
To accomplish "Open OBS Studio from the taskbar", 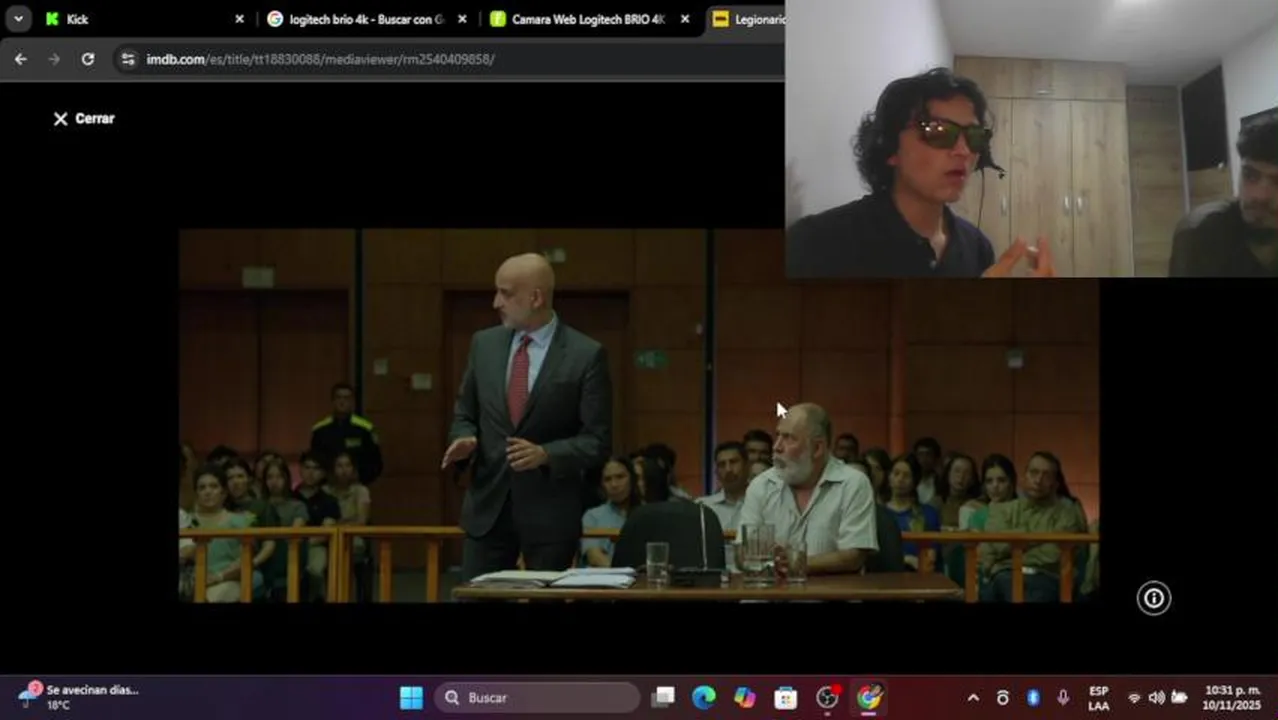I will click(827, 697).
